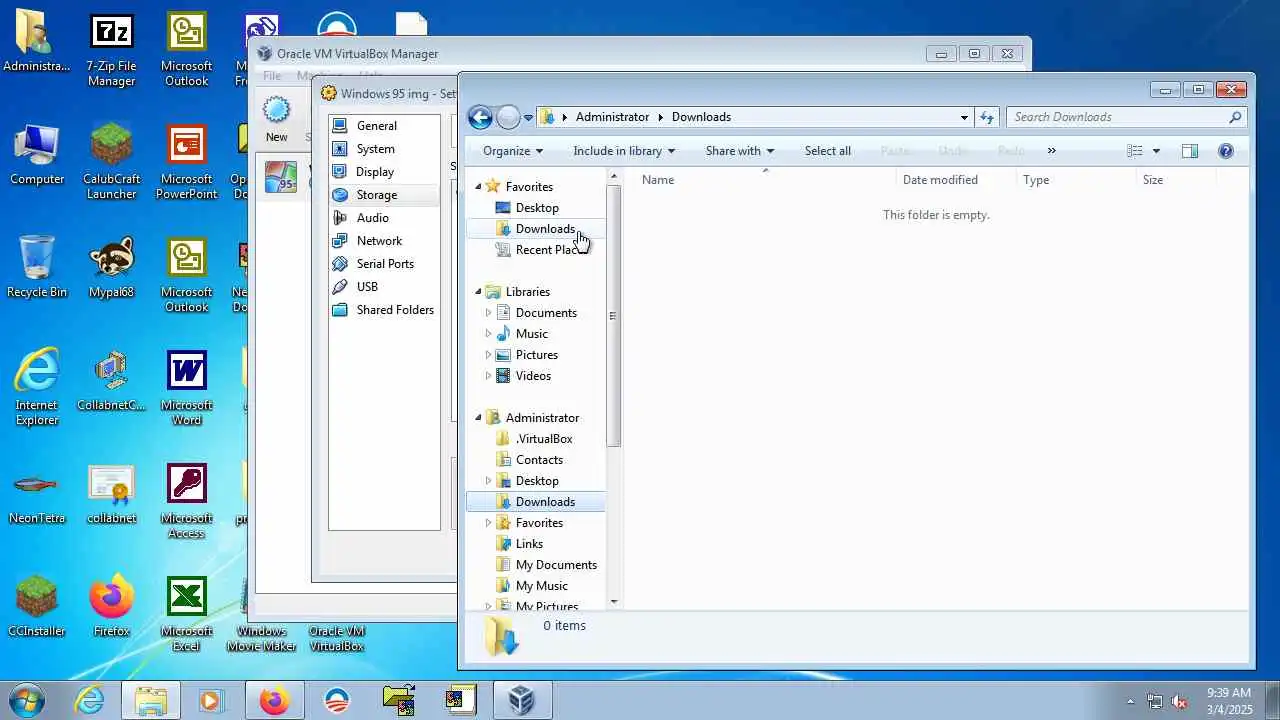Click New button in VirtualBox Manager
This screenshot has height=720, width=1280.
point(276,120)
